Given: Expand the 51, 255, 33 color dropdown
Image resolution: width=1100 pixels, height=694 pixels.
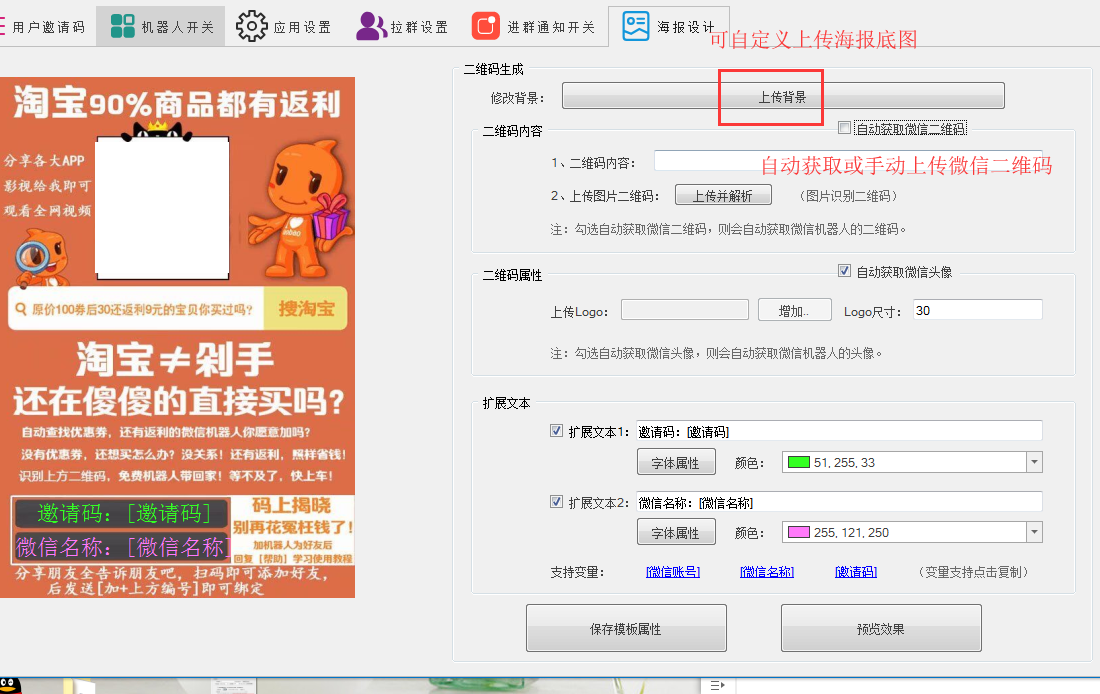Looking at the screenshot, I should pyautogui.click(x=1034, y=462).
